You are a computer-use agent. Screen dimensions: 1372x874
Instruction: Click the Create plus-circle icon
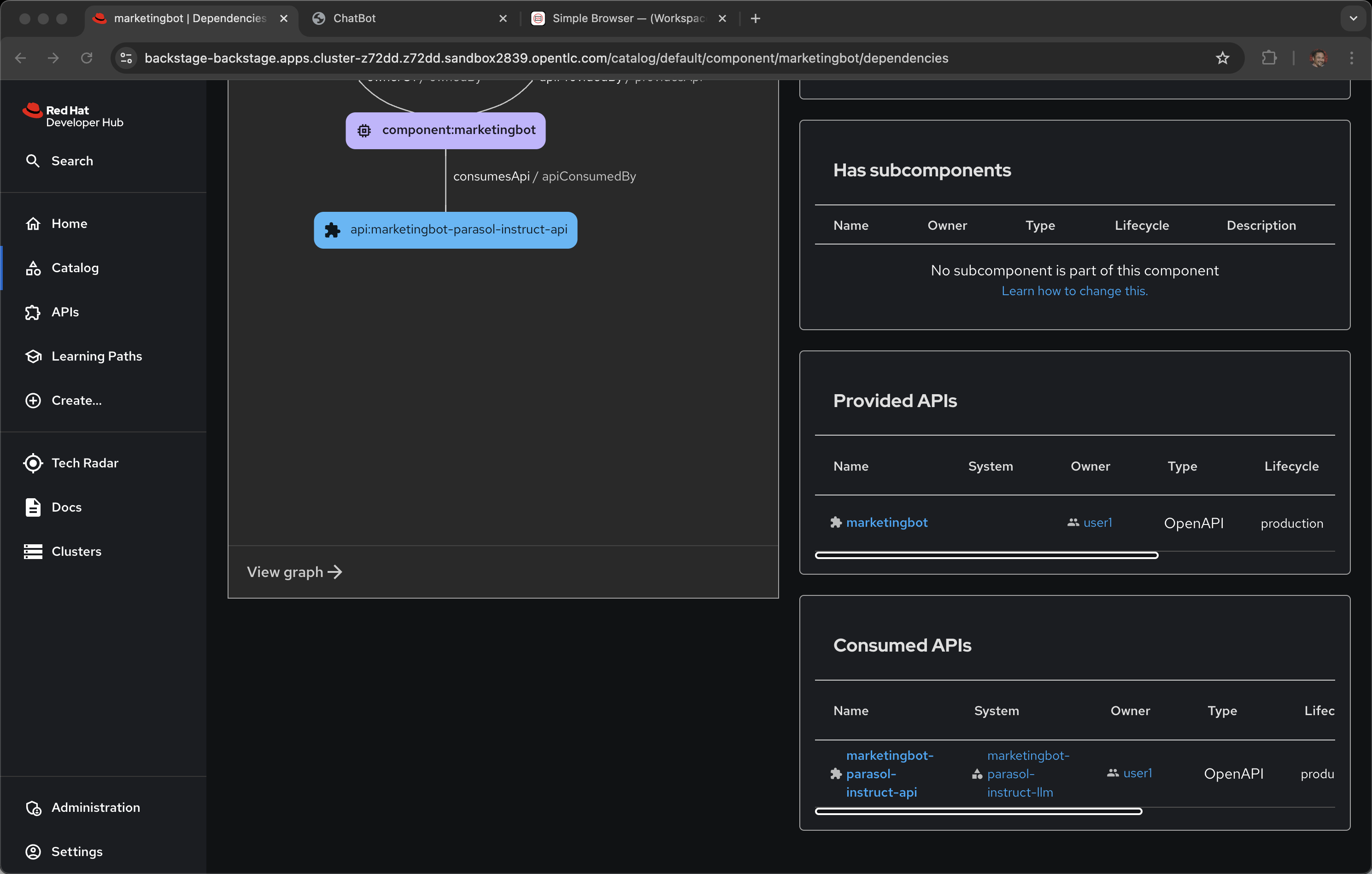(33, 400)
